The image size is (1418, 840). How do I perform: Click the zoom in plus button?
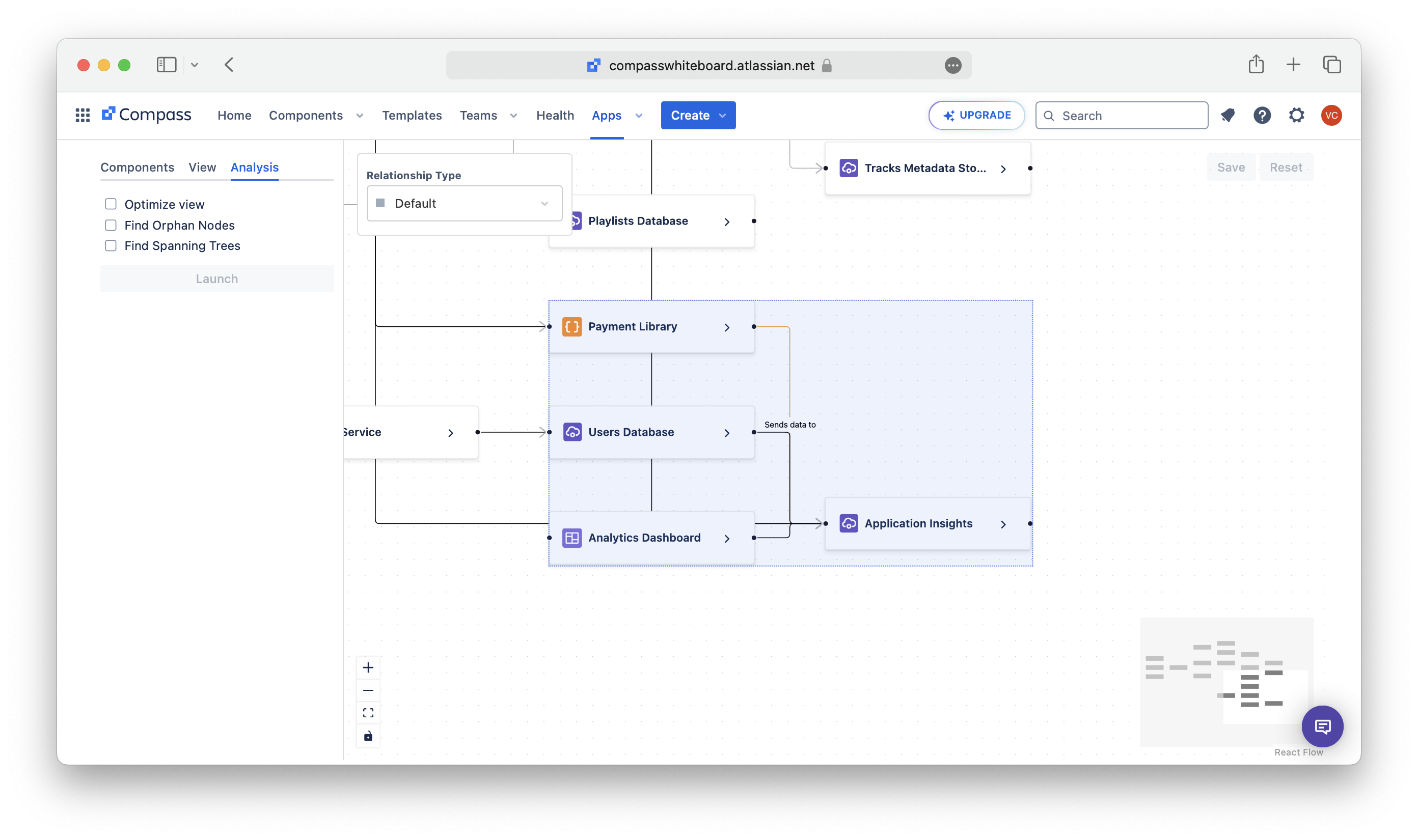(x=368, y=668)
